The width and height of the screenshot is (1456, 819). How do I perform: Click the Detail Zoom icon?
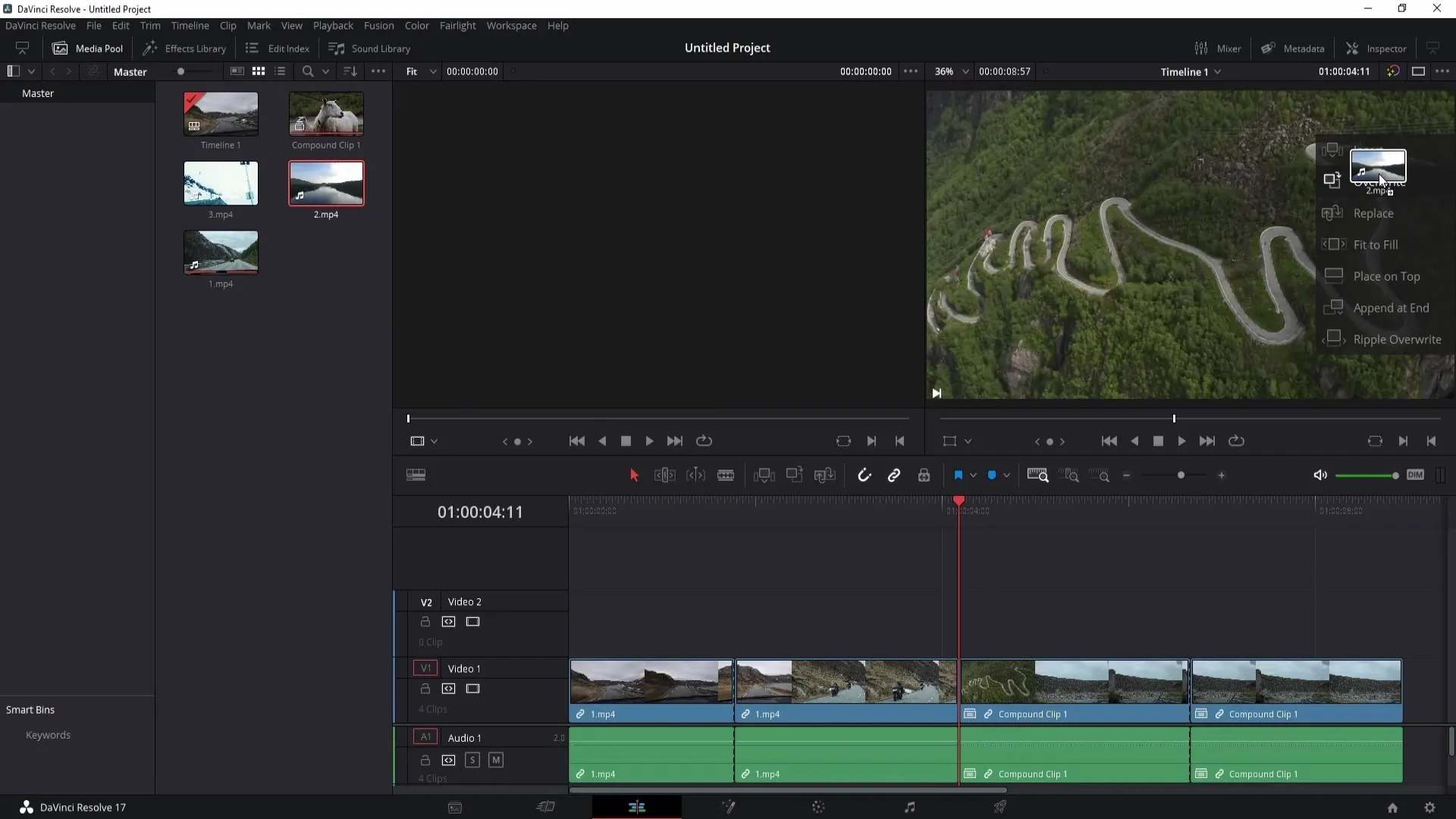coord(1070,475)
